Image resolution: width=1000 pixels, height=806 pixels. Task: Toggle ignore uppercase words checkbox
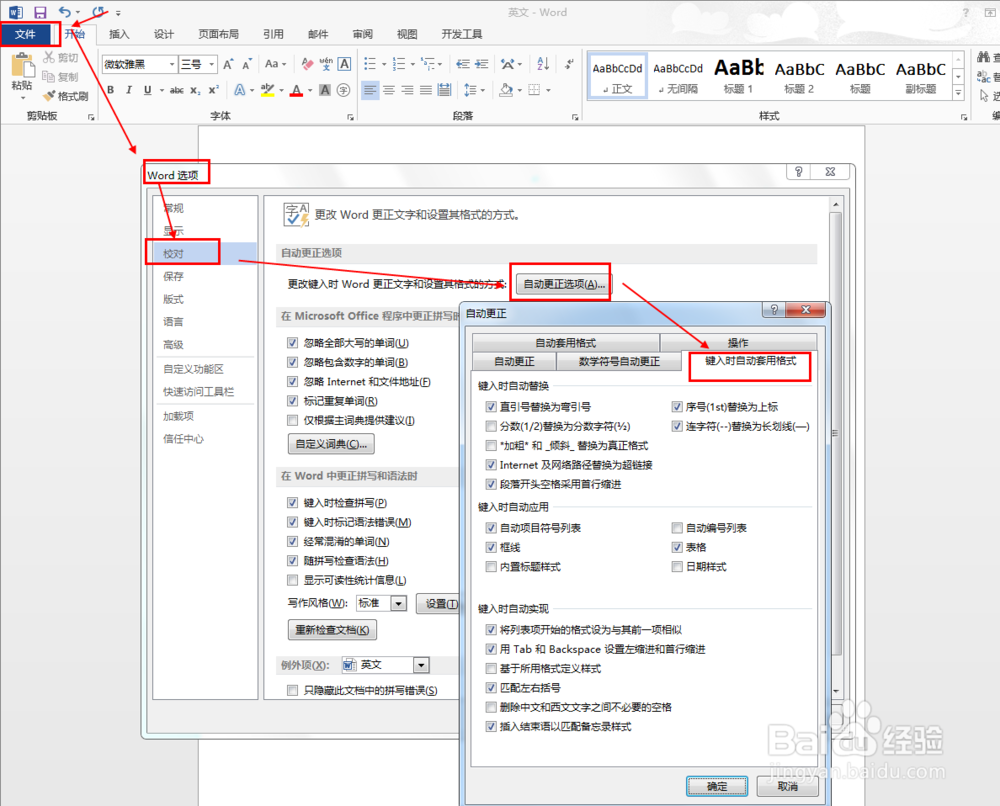(292, 343)
